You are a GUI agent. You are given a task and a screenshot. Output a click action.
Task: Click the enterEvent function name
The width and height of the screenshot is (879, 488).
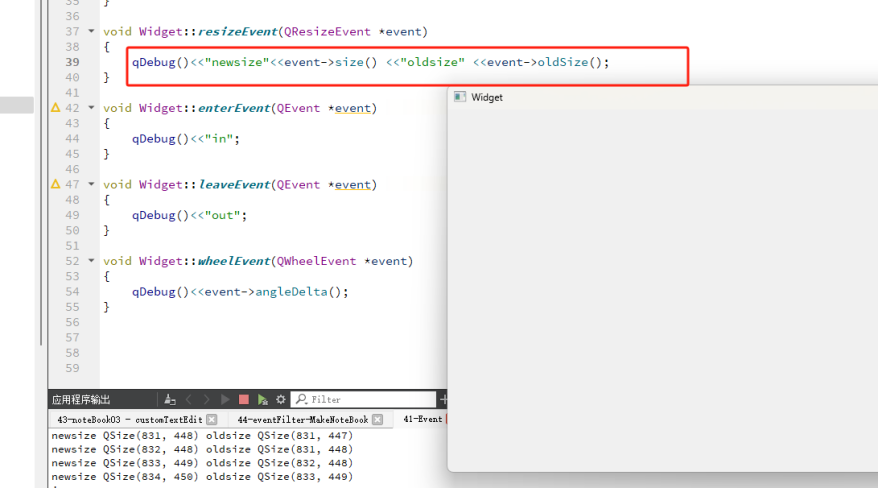(234, 108)
